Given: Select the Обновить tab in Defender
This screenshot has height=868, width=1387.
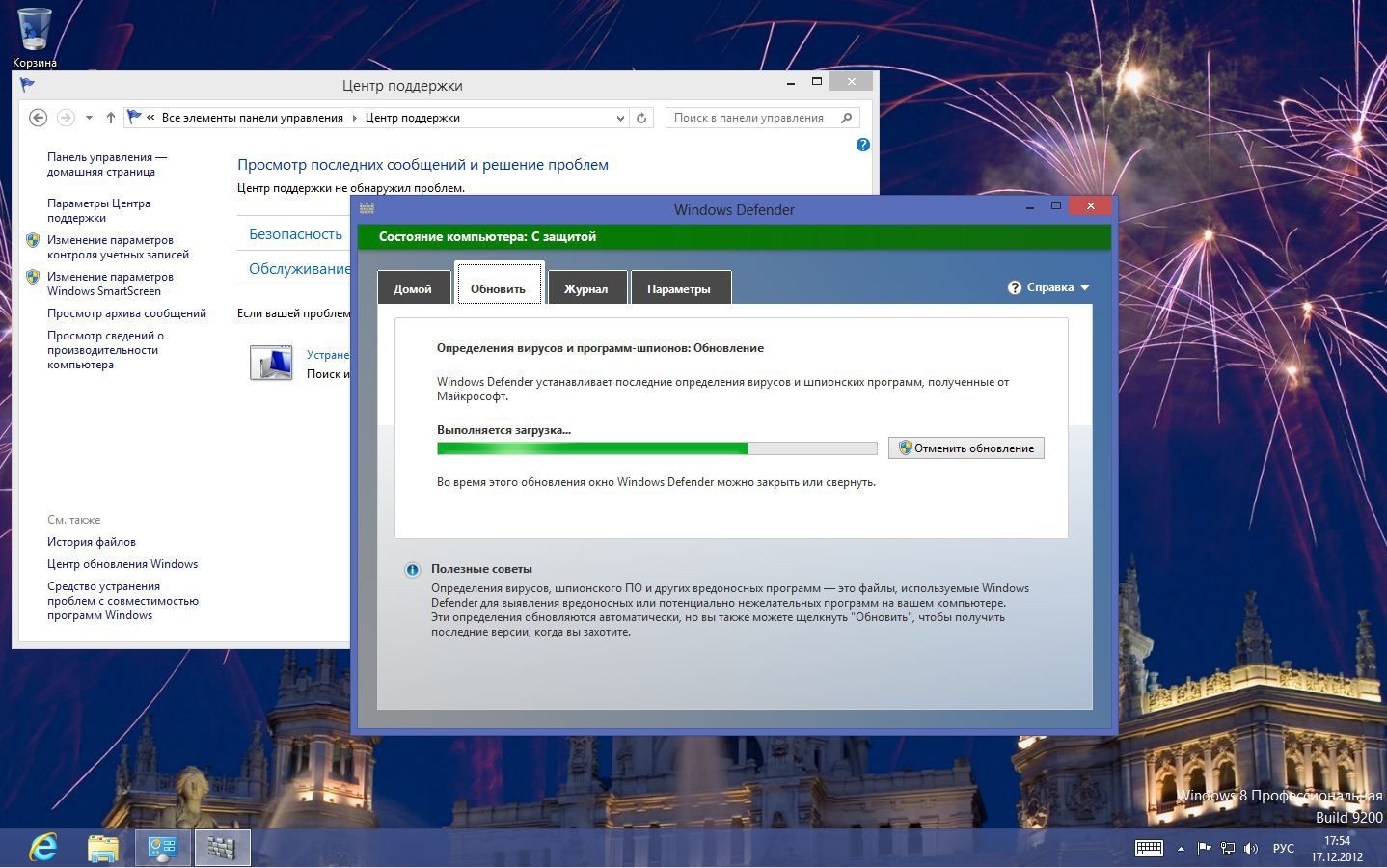Looking at the screenshot, I should click(498, 285).
